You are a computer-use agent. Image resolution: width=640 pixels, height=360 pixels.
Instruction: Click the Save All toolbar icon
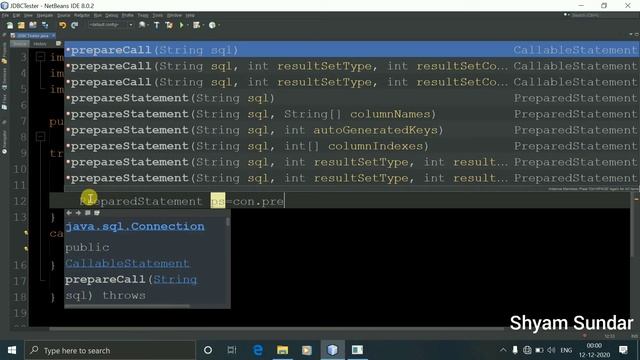44,25
